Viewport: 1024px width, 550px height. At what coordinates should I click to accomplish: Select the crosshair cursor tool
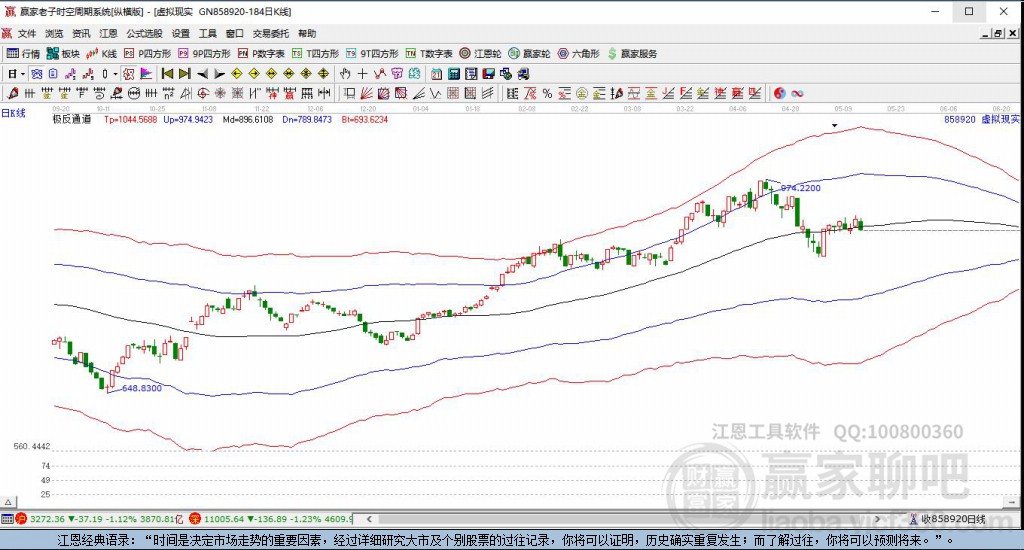click(x=362, y=74)
